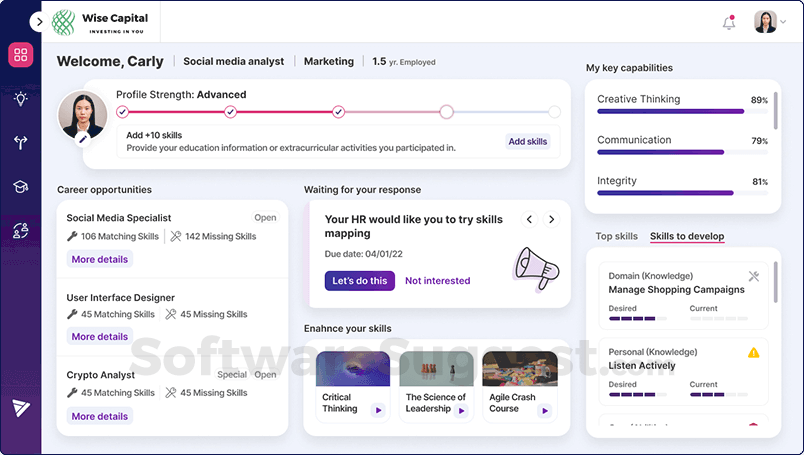This screenshot has width=804, height=455.
Task: Click the yellow warning icon on Listen Actively
Action: pos(753,353)
